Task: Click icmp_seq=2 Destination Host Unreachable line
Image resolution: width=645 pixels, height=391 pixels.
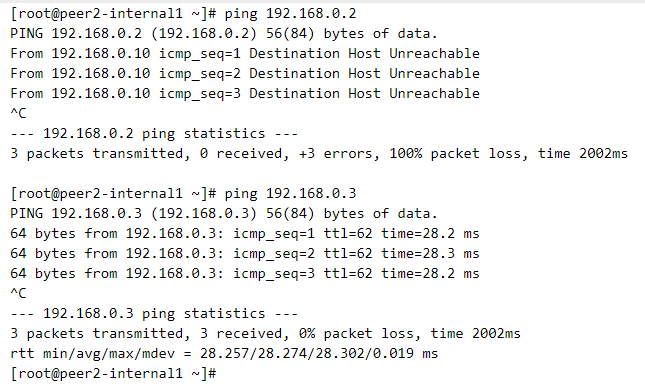Action: pos(245,74)
